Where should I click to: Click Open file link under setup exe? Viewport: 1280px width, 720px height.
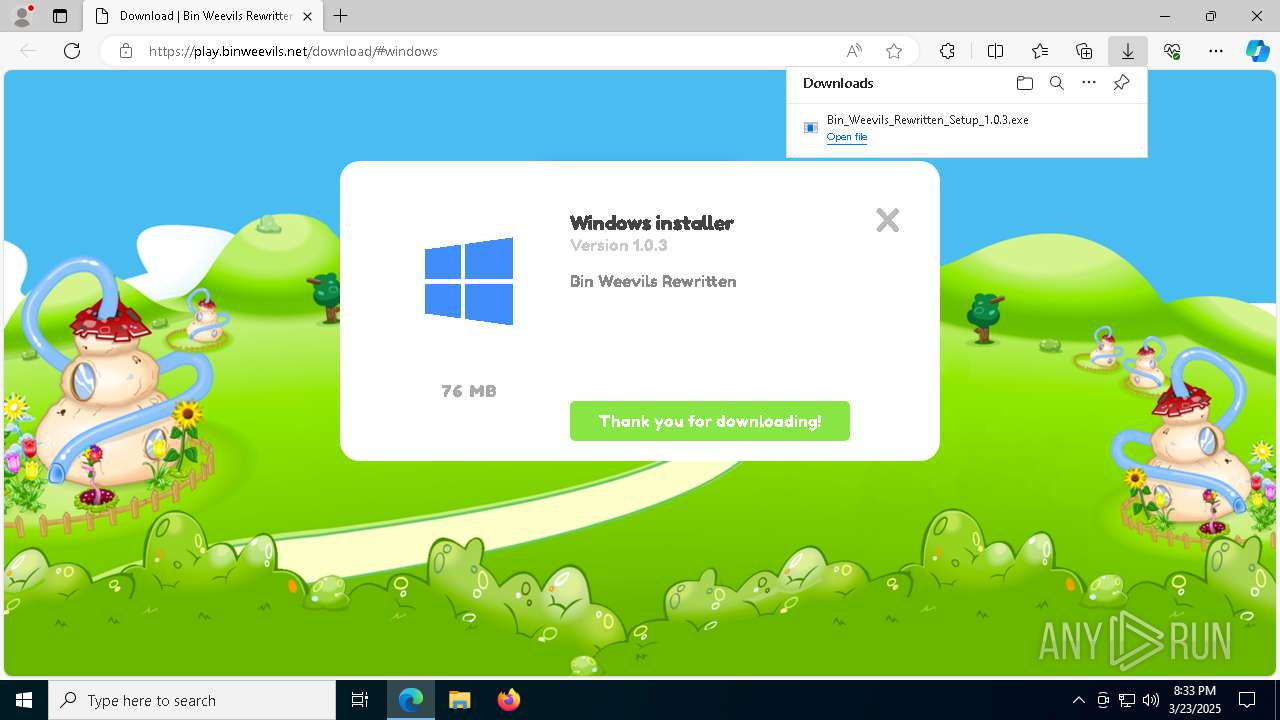[x=847, y=137]
